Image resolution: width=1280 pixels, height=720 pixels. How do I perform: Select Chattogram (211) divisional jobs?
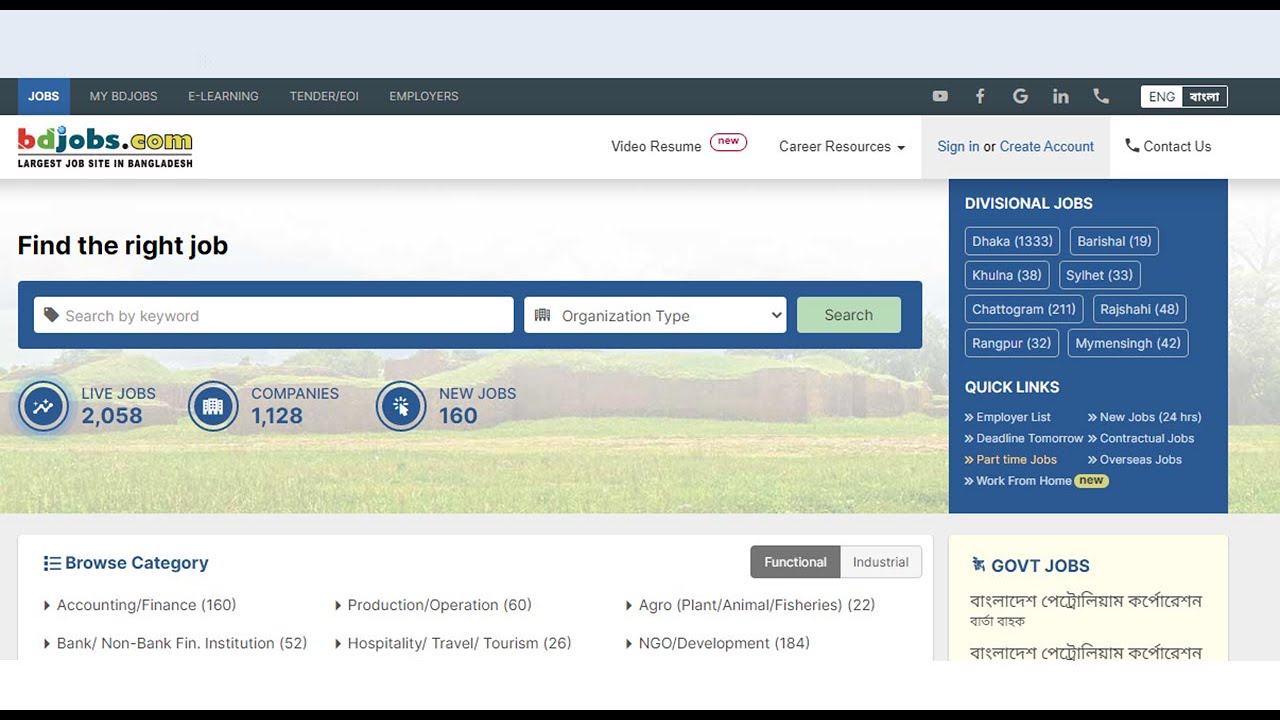[1024, 309]
